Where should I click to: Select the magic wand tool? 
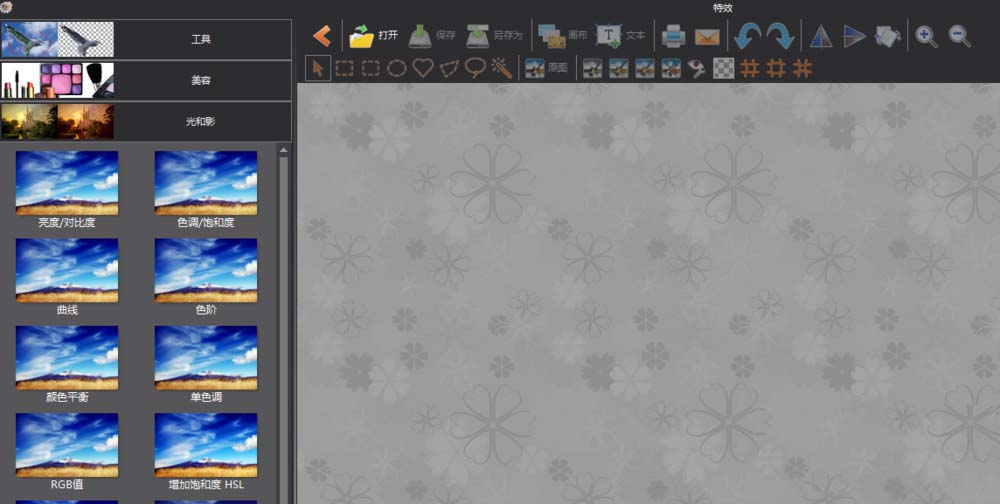[502, 68]
